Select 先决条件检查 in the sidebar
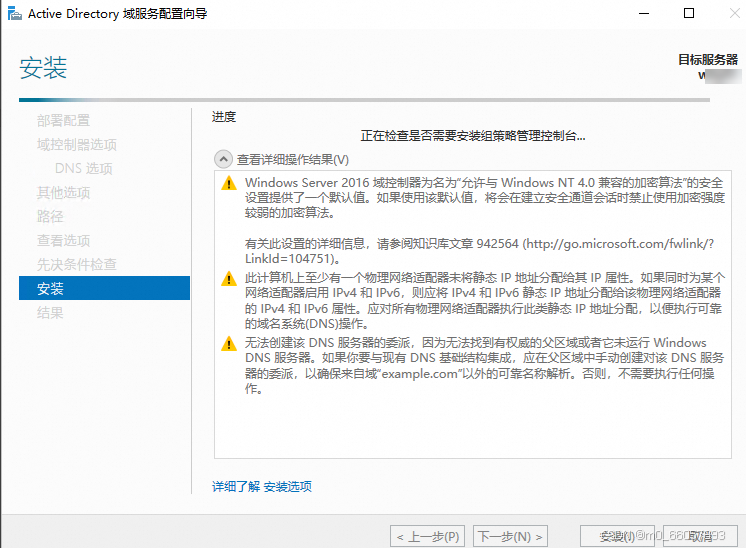This screenshot has width=746, height=548. click(77, 264)
